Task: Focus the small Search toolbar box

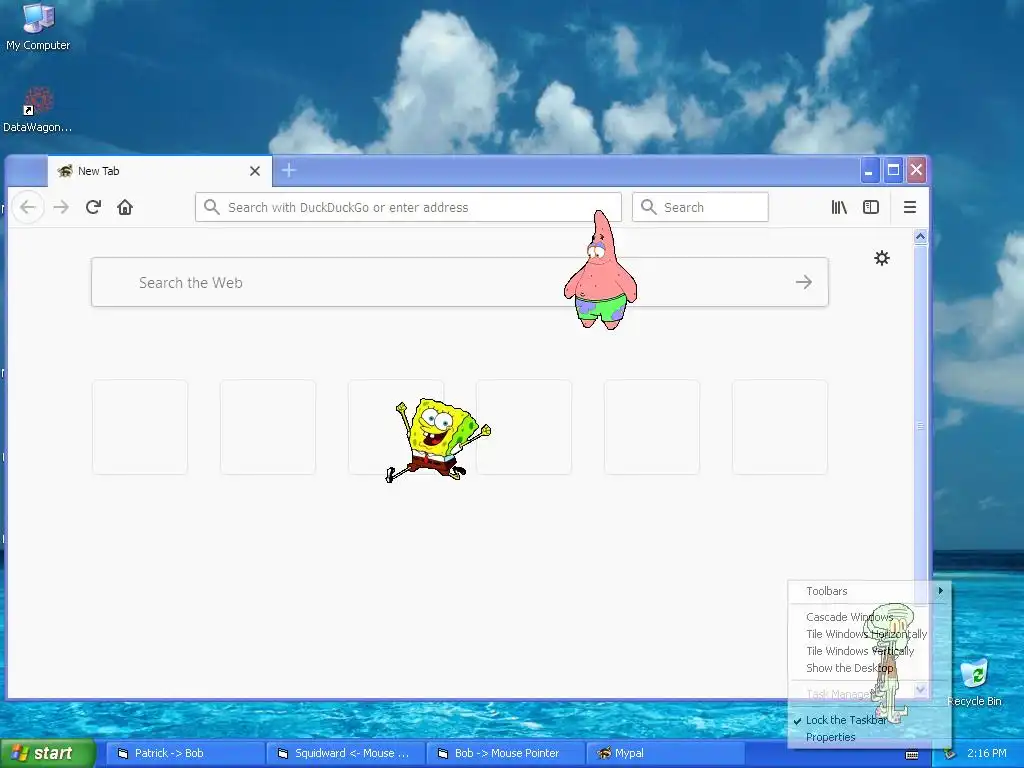Action: point(700,207)
